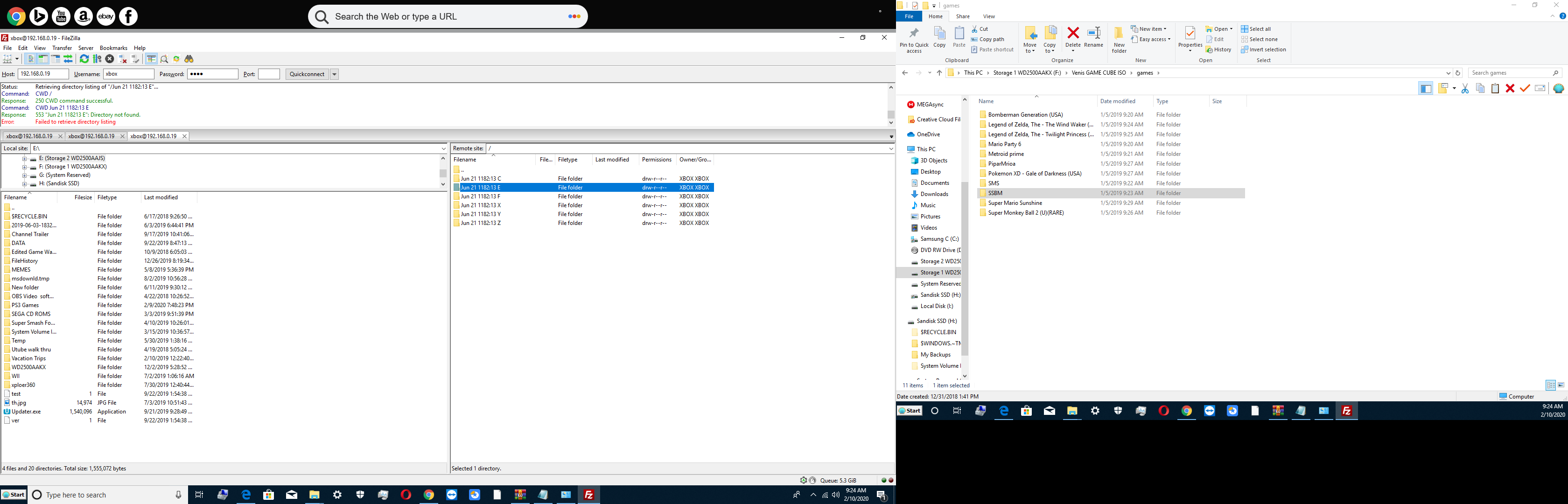The height and width of the screenshot is (504, 1568).
Task: Click Select all in Explorer ribbon
Action: click(1256, 28)
